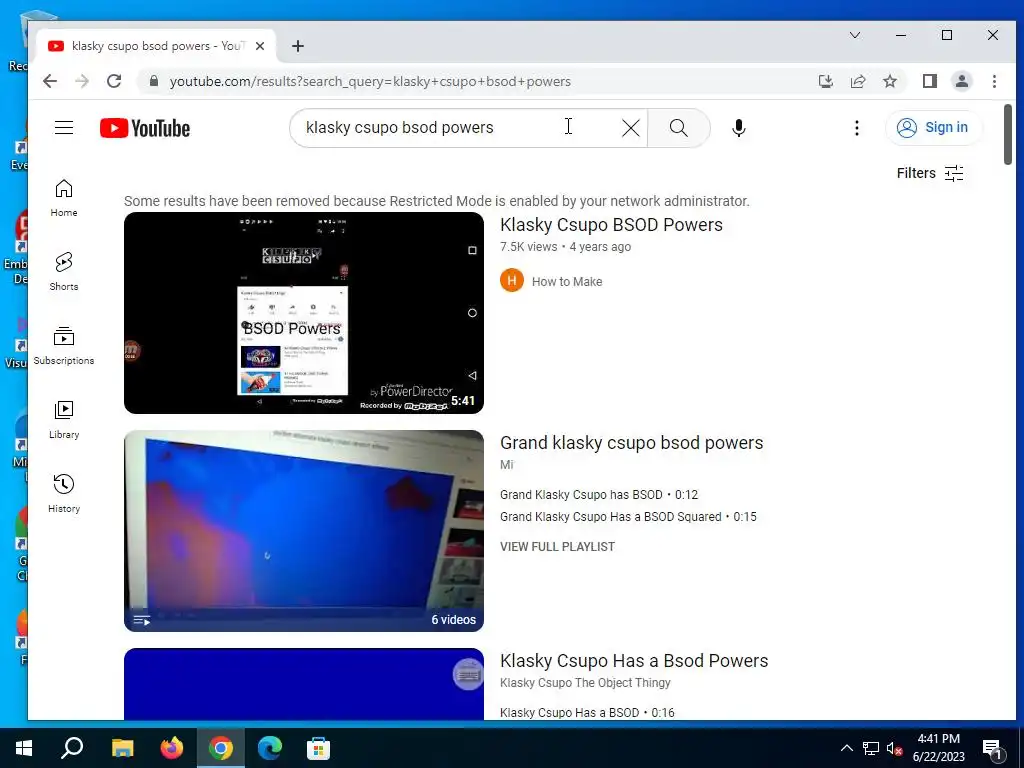Open Grand klasky csupo playlist thumbnail

point(304,530)
